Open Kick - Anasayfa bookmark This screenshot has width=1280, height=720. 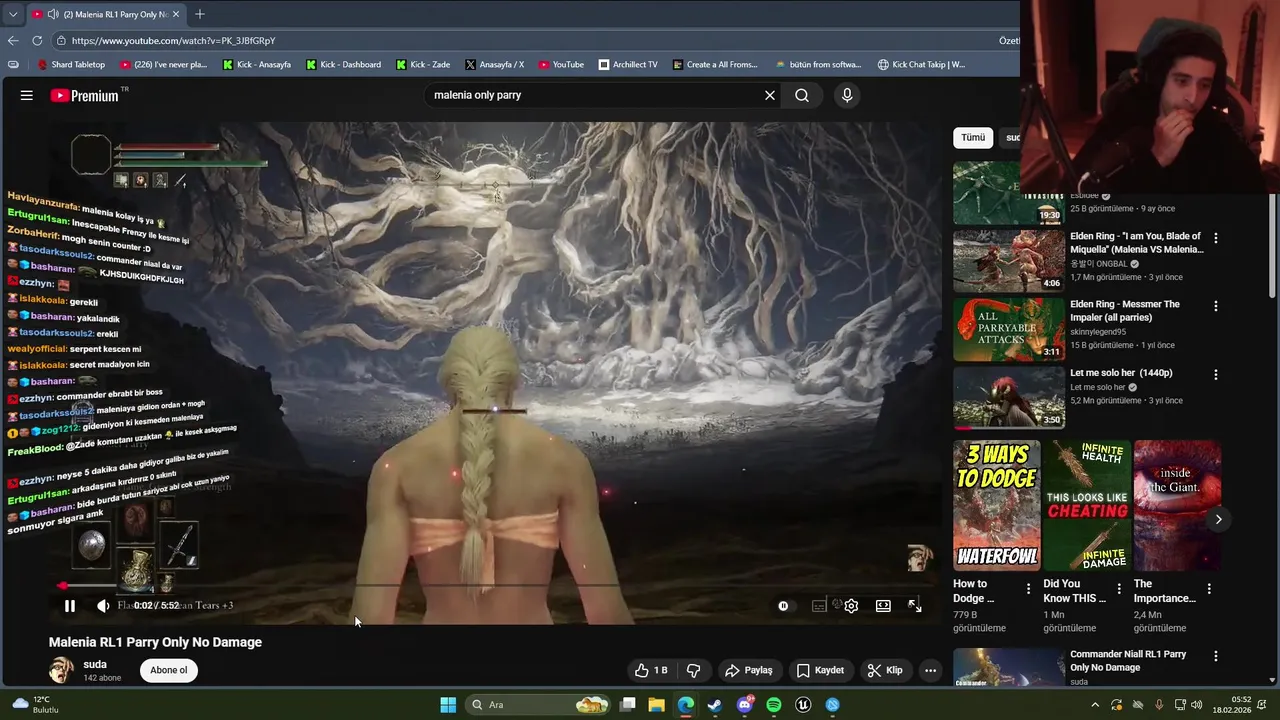pyautogui.click(x=256, y=64)
